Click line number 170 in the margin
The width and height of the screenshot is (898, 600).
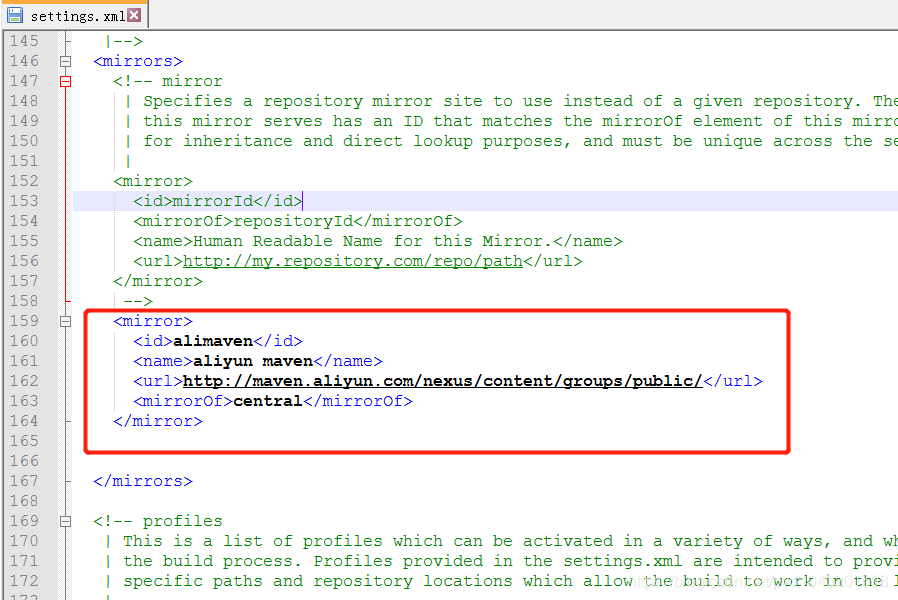click(24, 541)
